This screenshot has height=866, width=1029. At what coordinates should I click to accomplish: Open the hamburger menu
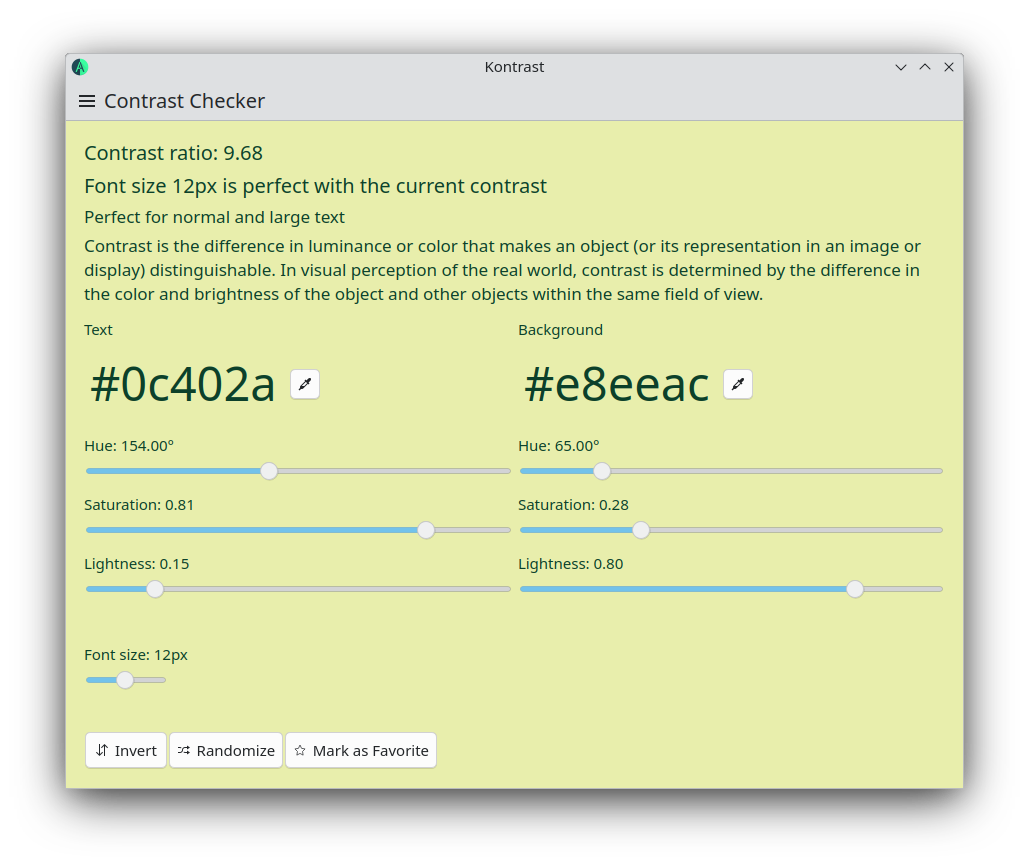87,101
